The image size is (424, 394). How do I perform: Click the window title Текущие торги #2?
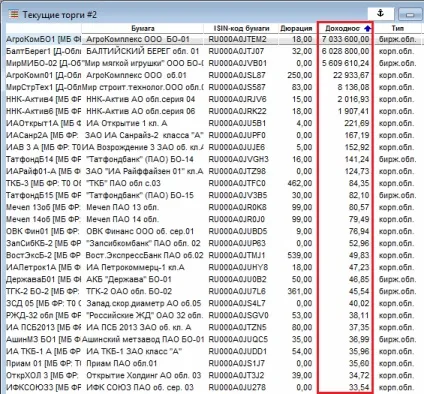click(x=60, y=15)
